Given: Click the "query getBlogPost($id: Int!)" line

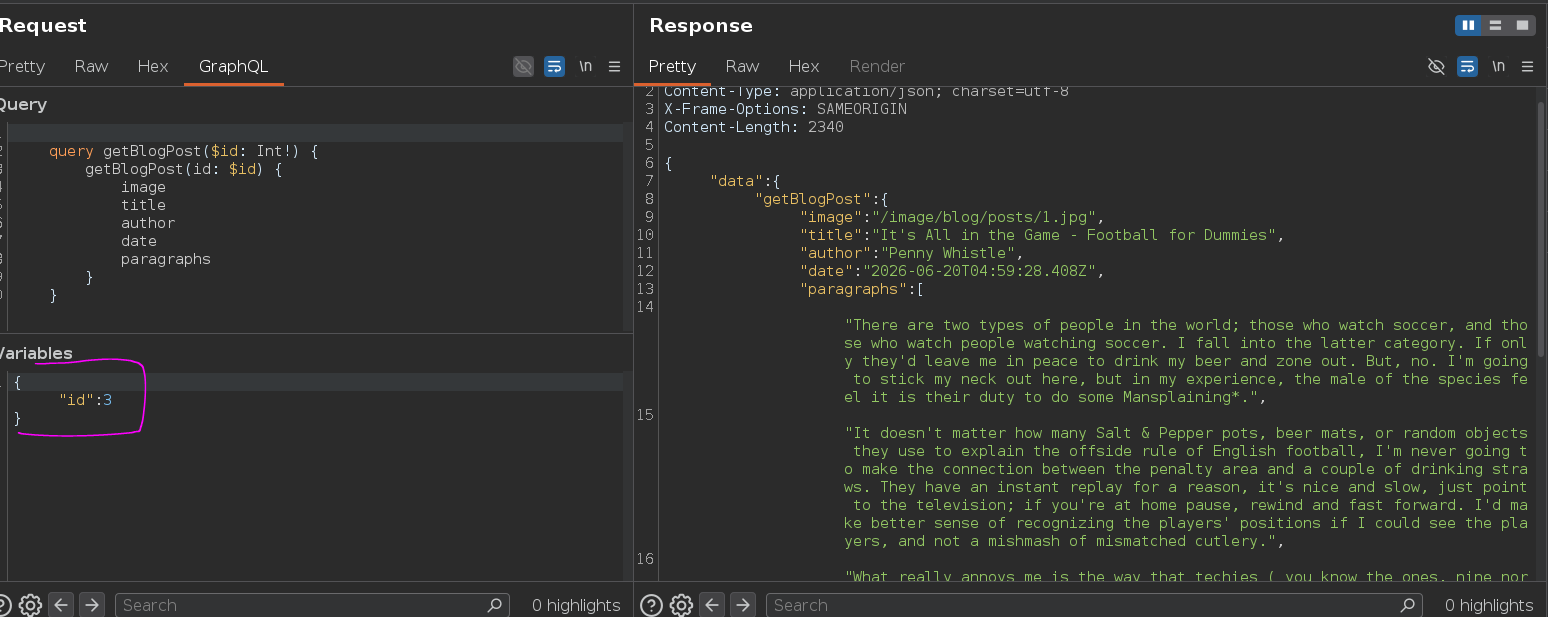Looking at the screenshot, I should (x=183, y=151).
